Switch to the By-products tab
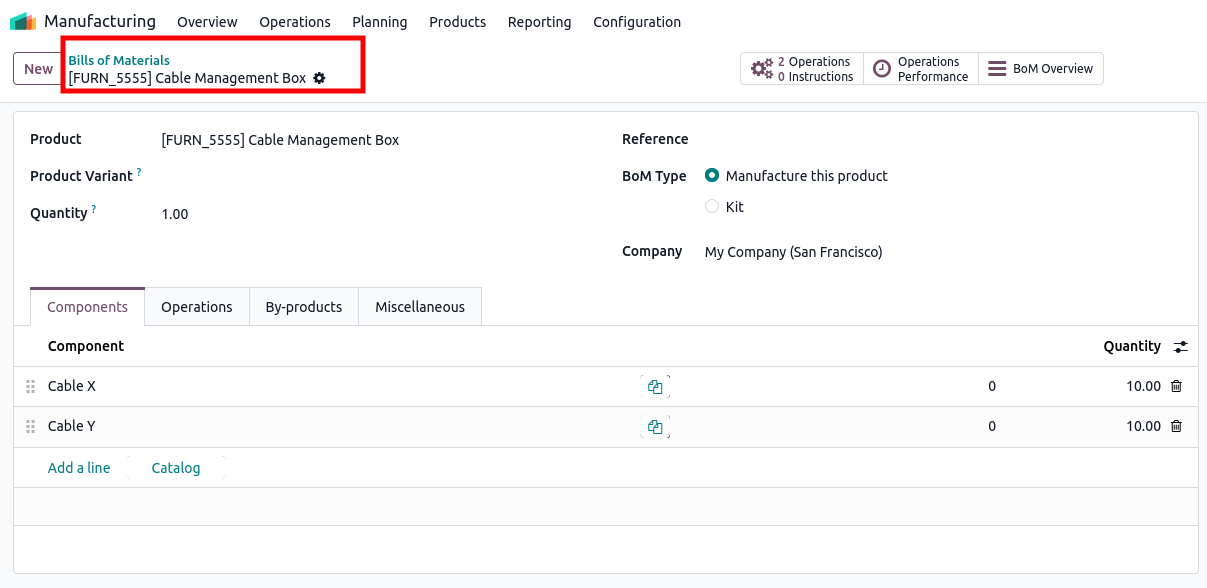 303,307
